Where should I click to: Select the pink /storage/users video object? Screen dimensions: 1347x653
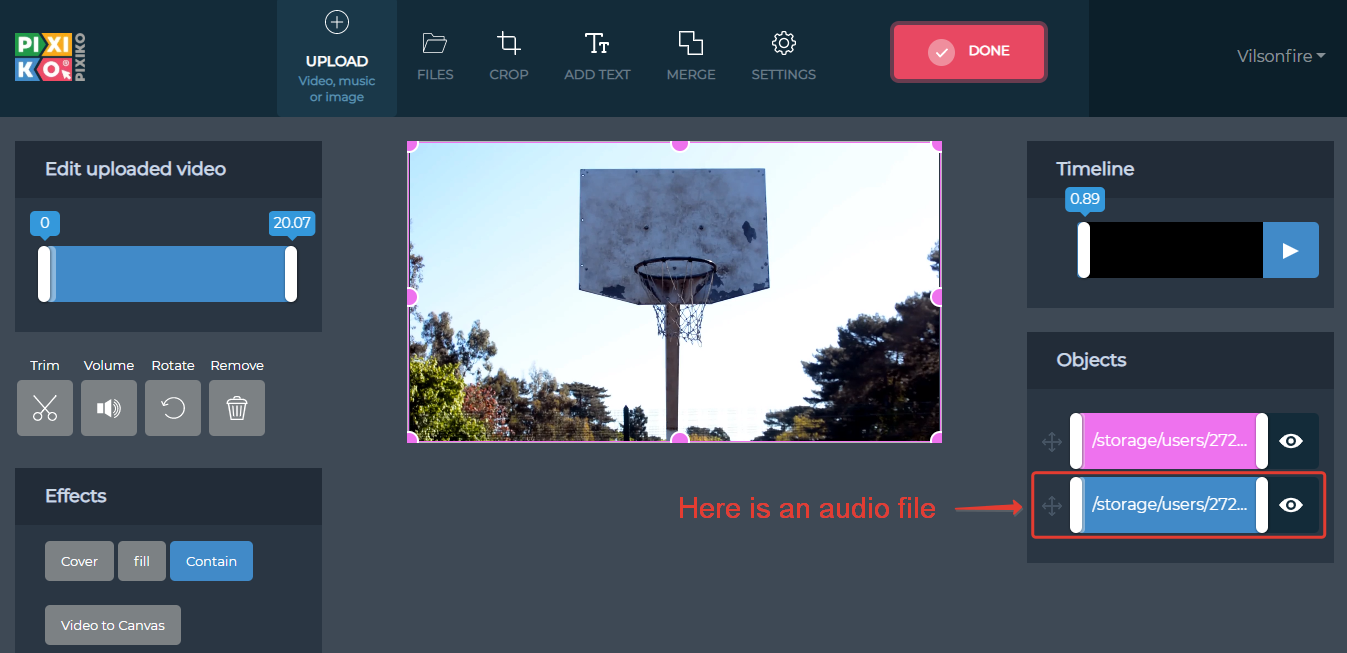[1169, 441]
